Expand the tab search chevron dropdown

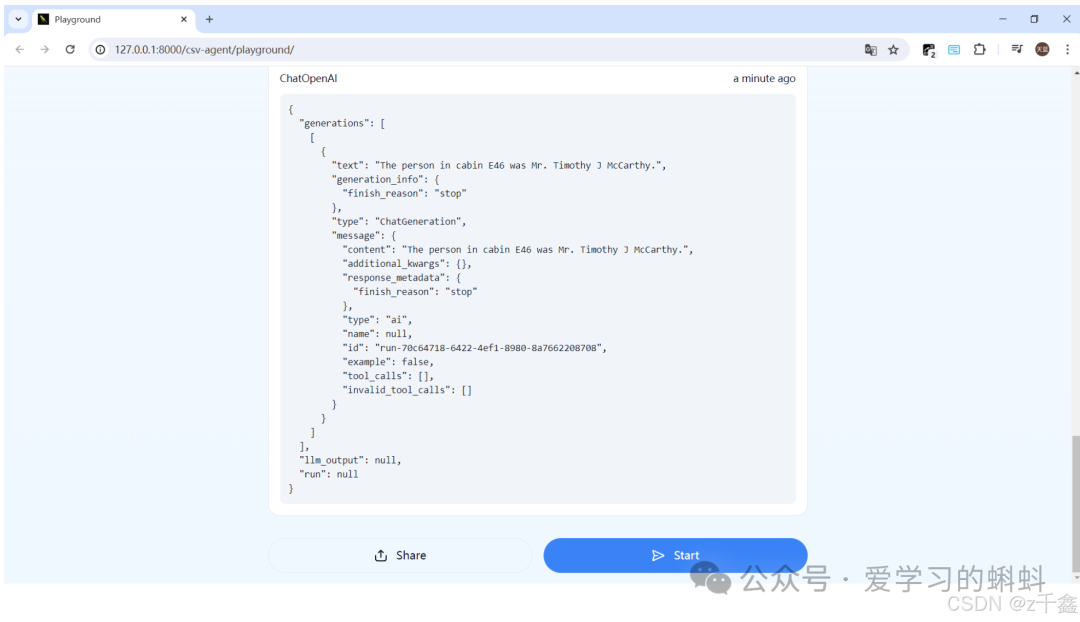(x=18, y=19)
